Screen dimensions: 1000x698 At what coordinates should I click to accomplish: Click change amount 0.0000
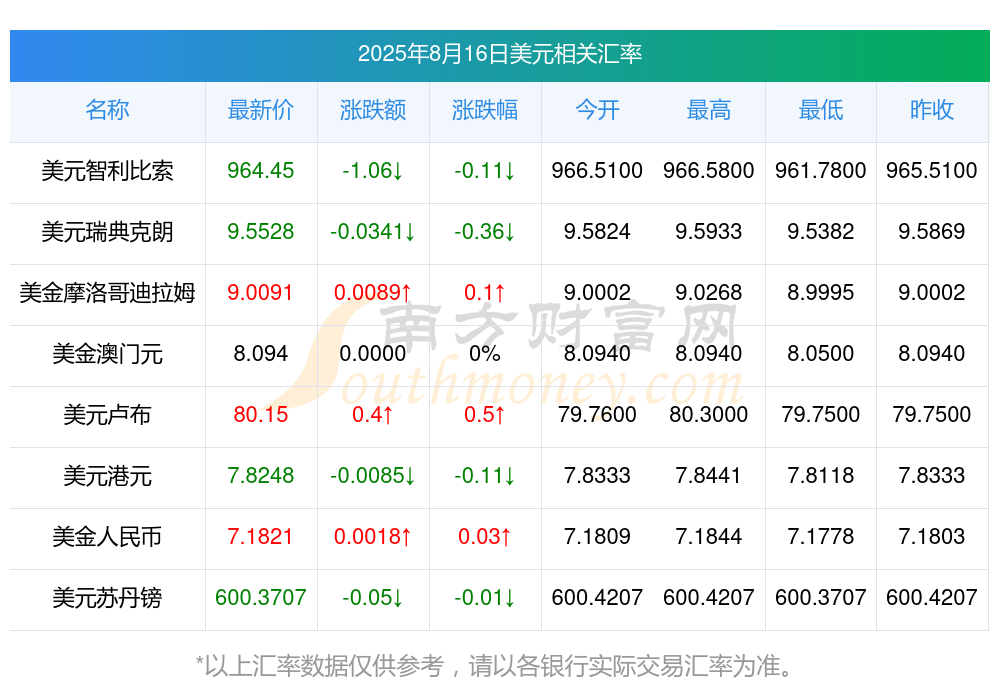pyautogui.click(x=373, y=353)
